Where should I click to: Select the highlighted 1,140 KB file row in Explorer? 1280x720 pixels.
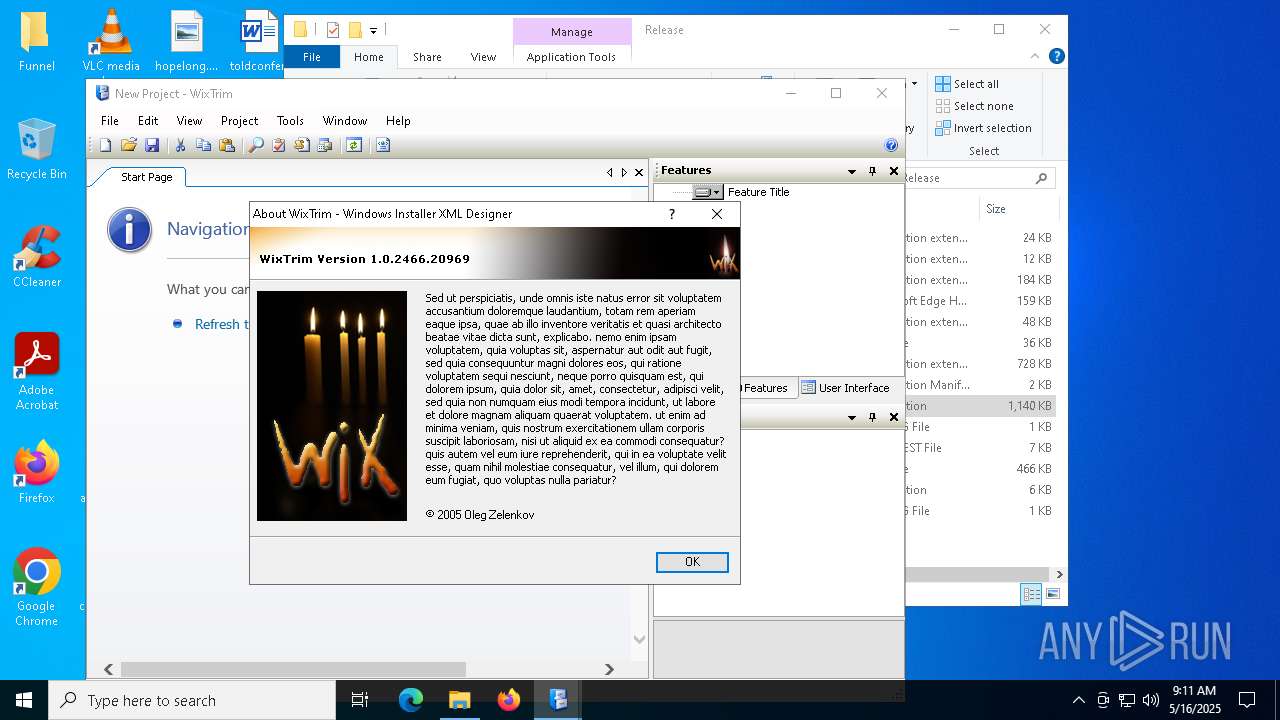point(980,406)
